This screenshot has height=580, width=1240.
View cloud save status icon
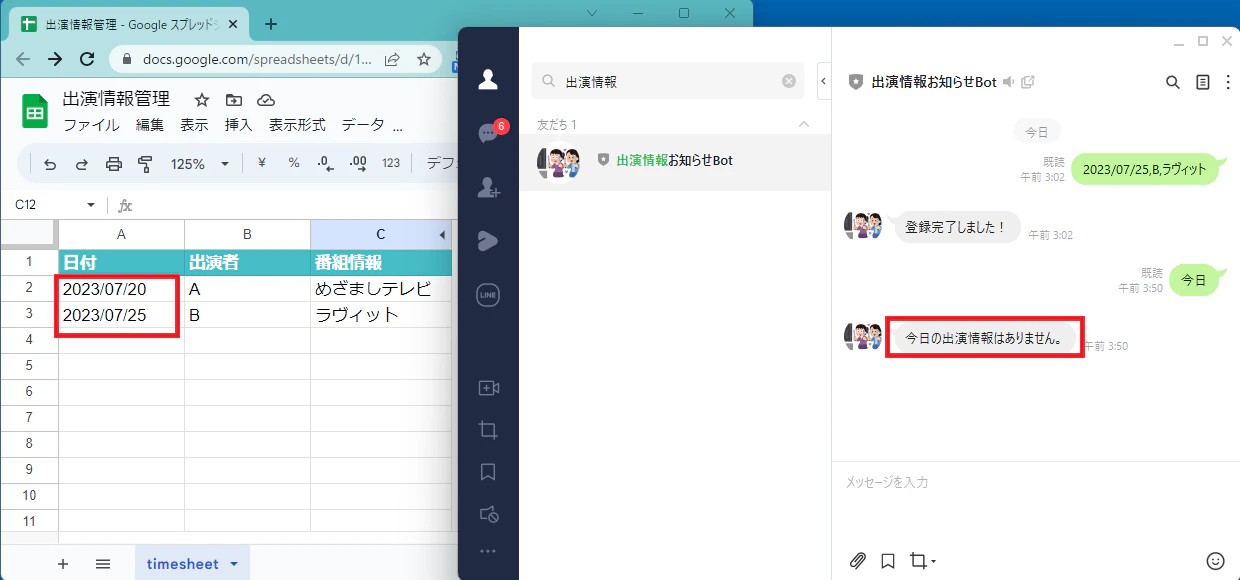[266, 100]
